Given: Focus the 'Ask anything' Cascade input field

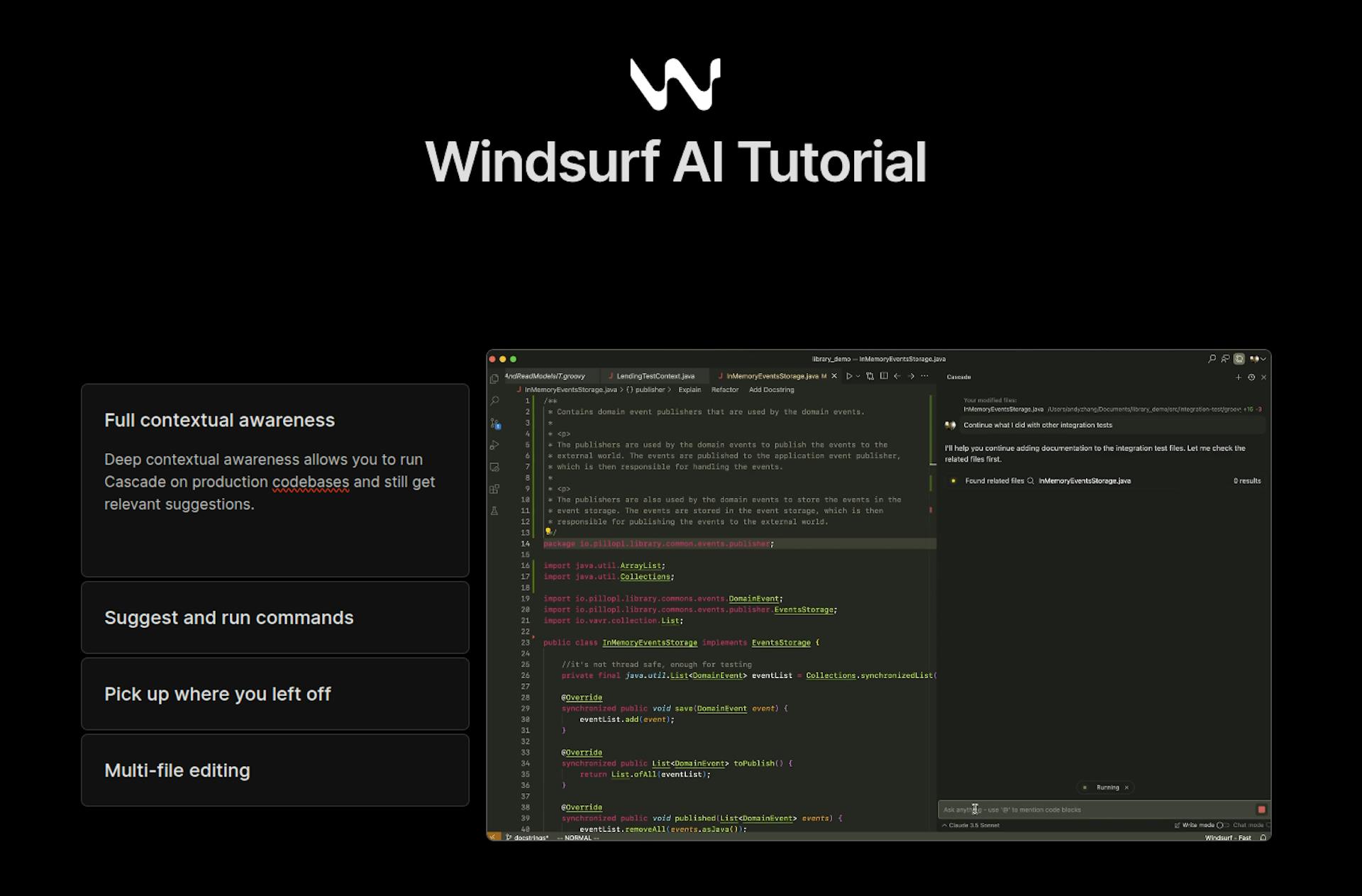Looking at the screenshot, I should tap(1064, 809).
